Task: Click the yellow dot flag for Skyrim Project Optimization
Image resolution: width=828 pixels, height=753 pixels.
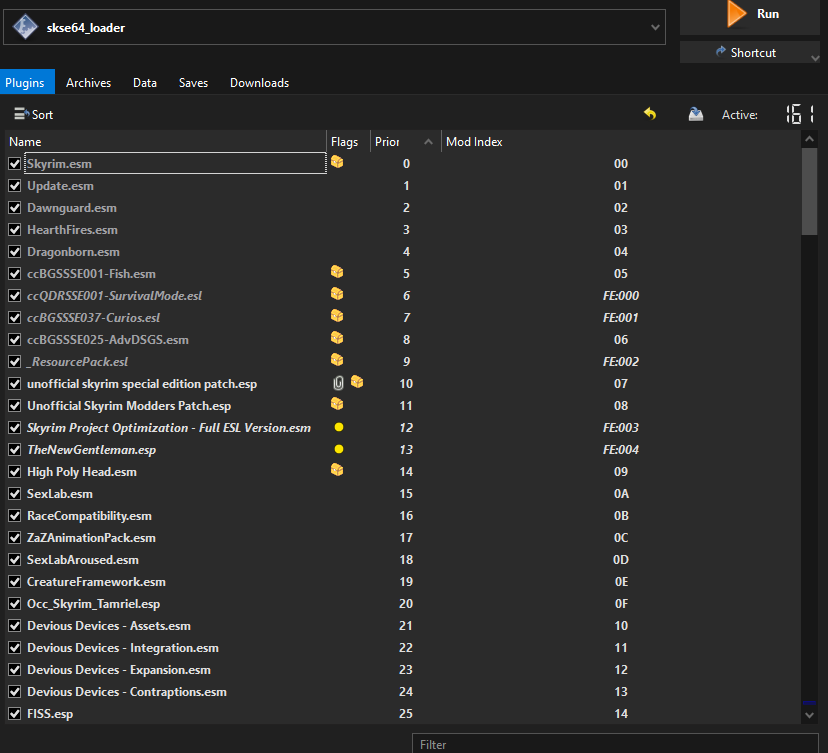Action: click(339, 427)
